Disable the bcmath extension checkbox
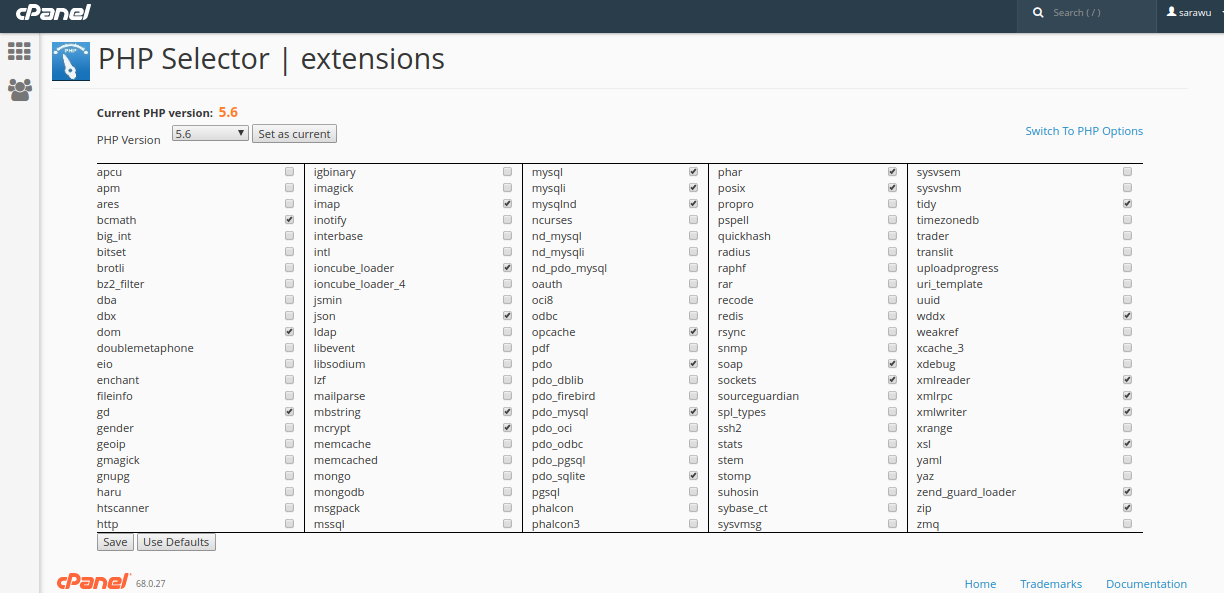Viewport: 1224px width, 593px height. pyautogui.click(x=289, y=220)
